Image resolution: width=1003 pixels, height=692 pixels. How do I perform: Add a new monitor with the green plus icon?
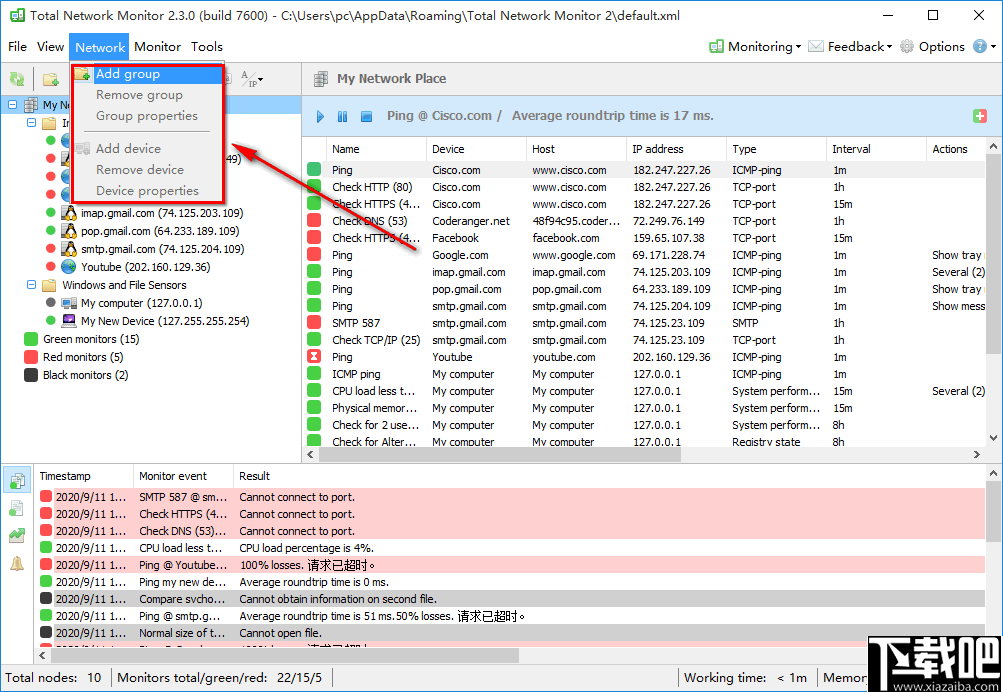(979, 115)
